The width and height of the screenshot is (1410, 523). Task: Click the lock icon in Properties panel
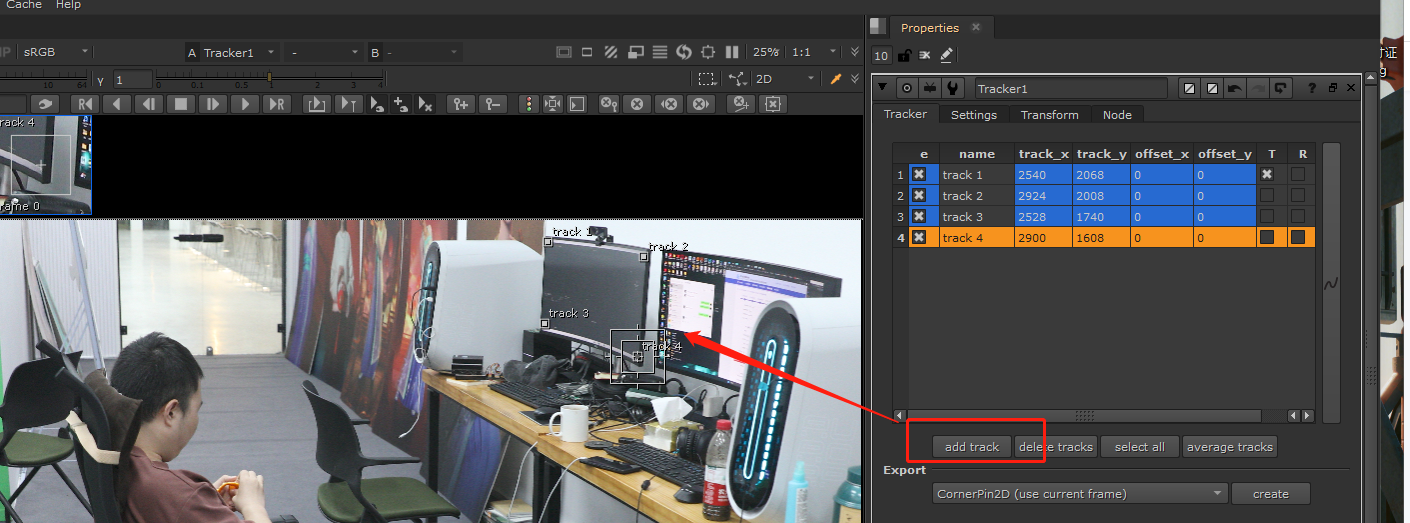tap(904, 56)
